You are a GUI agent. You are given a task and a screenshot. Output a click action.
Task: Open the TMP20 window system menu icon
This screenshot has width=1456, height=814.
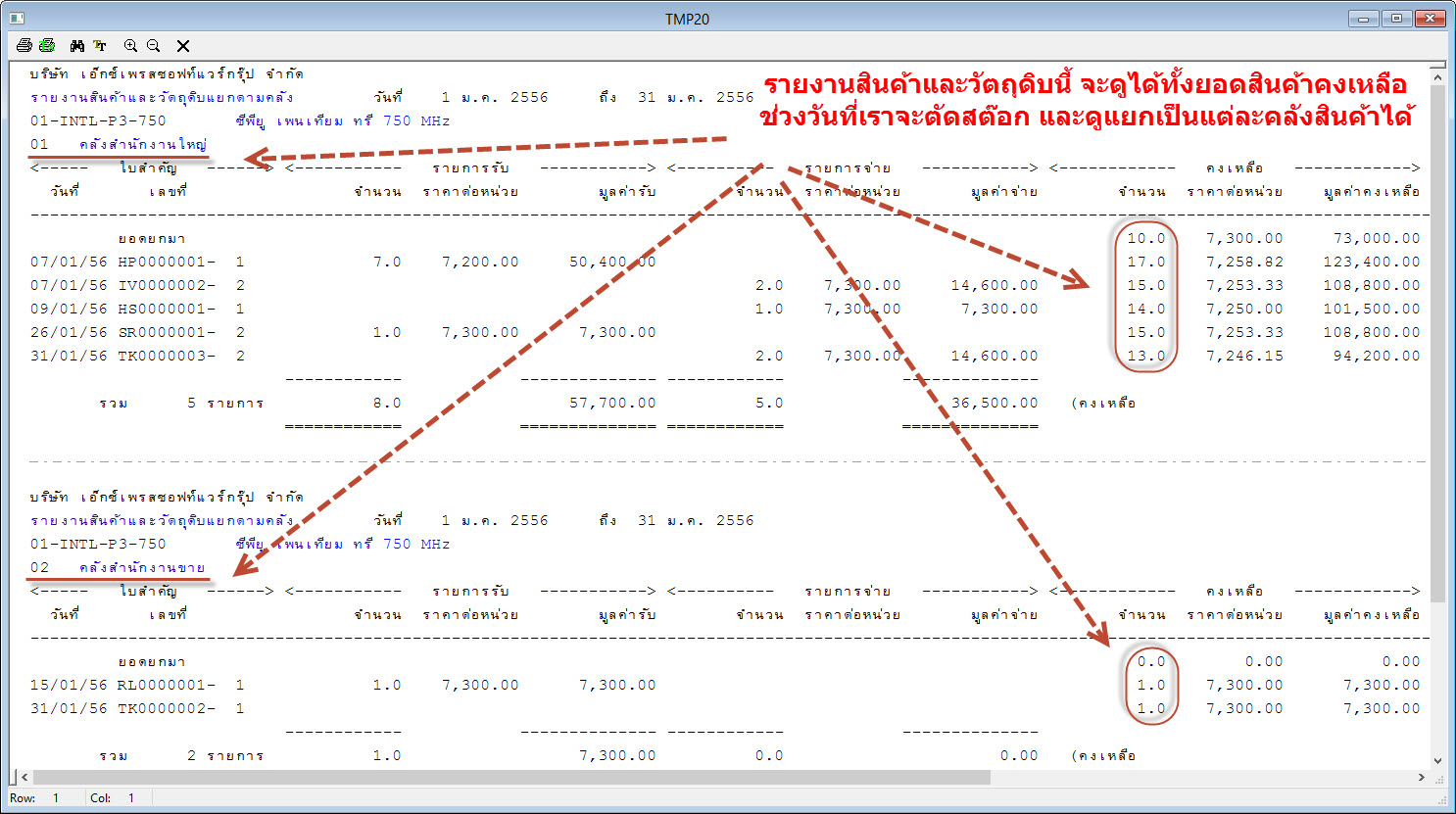(x=16, y=19)
